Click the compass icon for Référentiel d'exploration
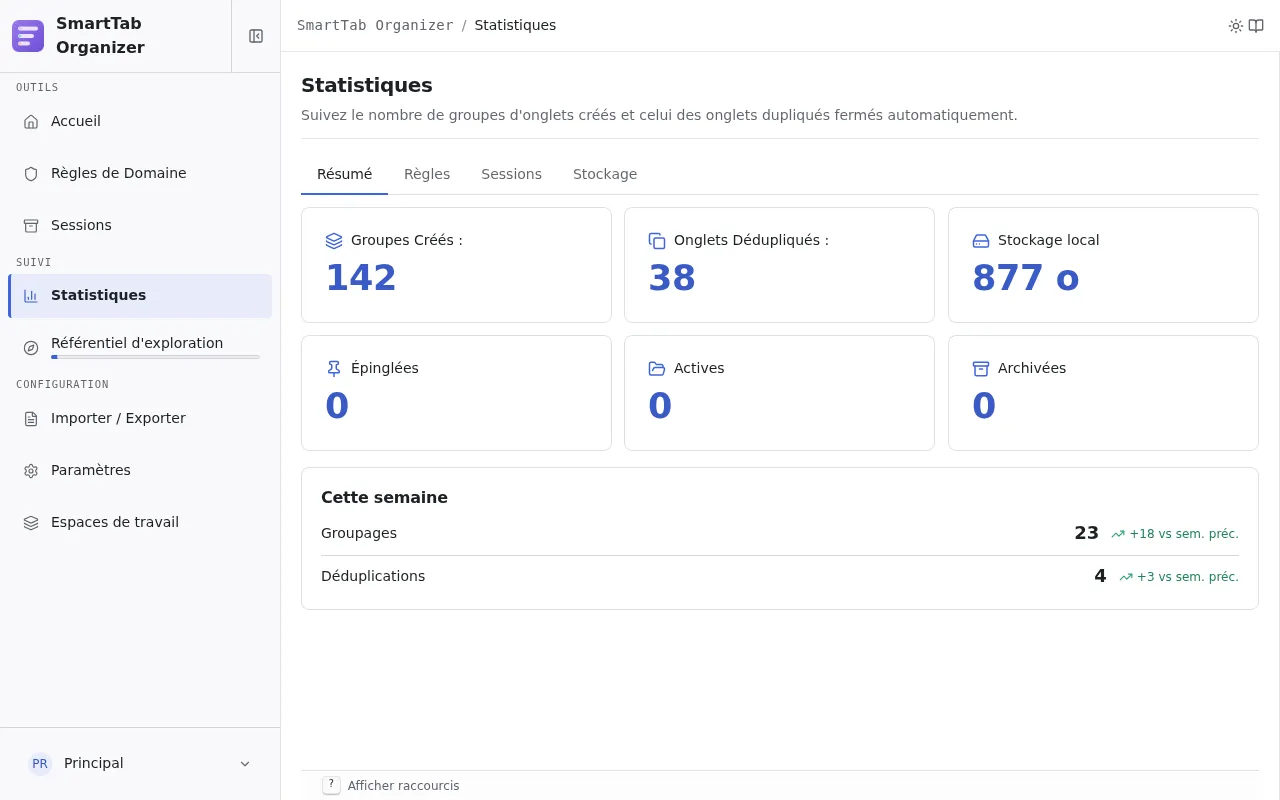1280x800 pixels. point(31,348)
